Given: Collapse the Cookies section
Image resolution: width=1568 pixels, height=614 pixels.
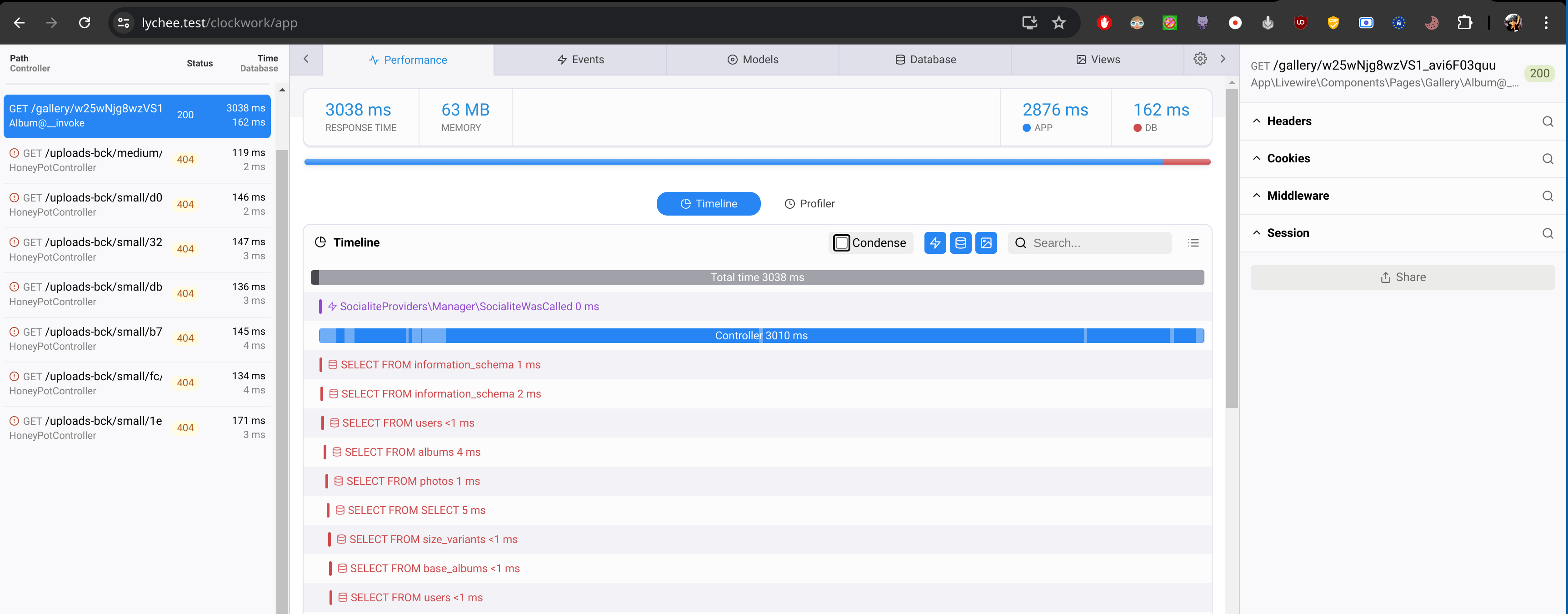Looking at the screenshot, I should pos(1256,158).
